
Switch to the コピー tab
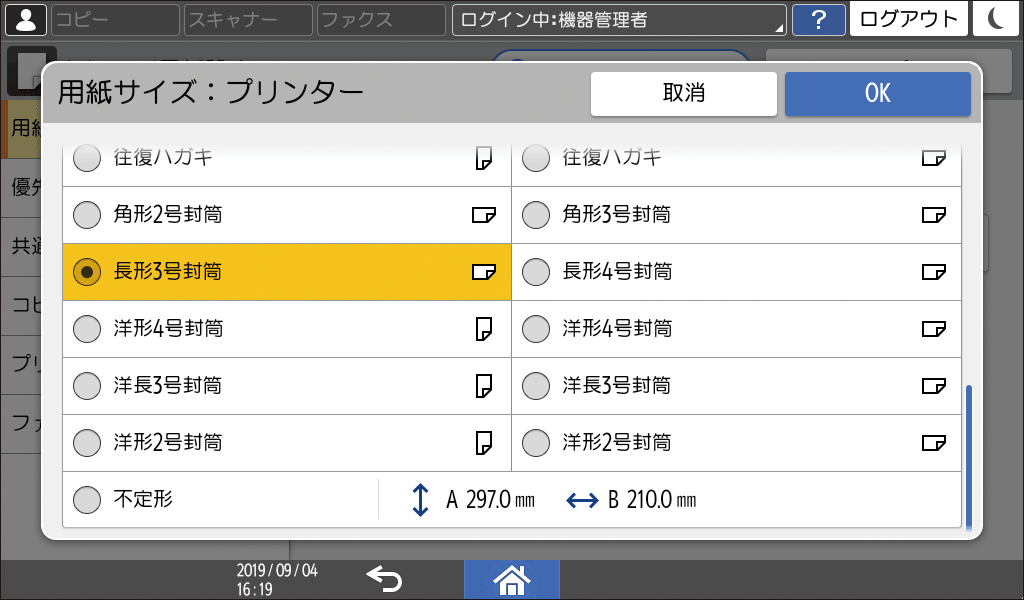coord(114,18)
